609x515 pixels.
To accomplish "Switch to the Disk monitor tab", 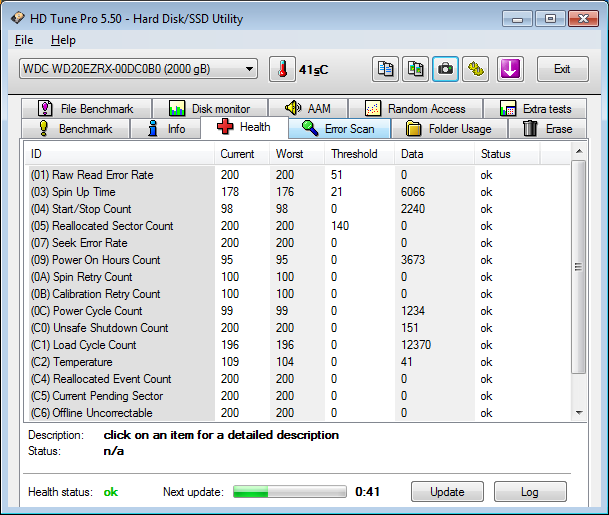I will tap(210, 108).
